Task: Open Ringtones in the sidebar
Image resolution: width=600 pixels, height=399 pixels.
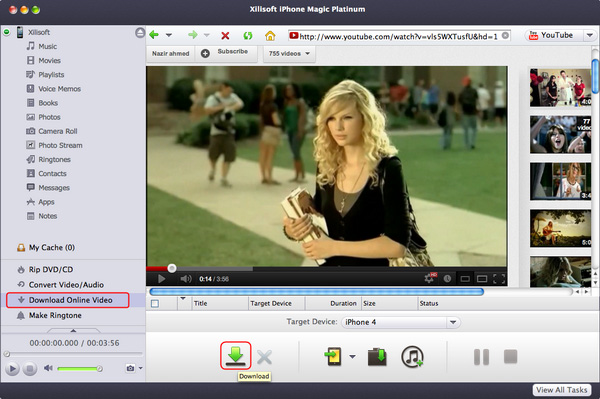Action: pos(54,160)
